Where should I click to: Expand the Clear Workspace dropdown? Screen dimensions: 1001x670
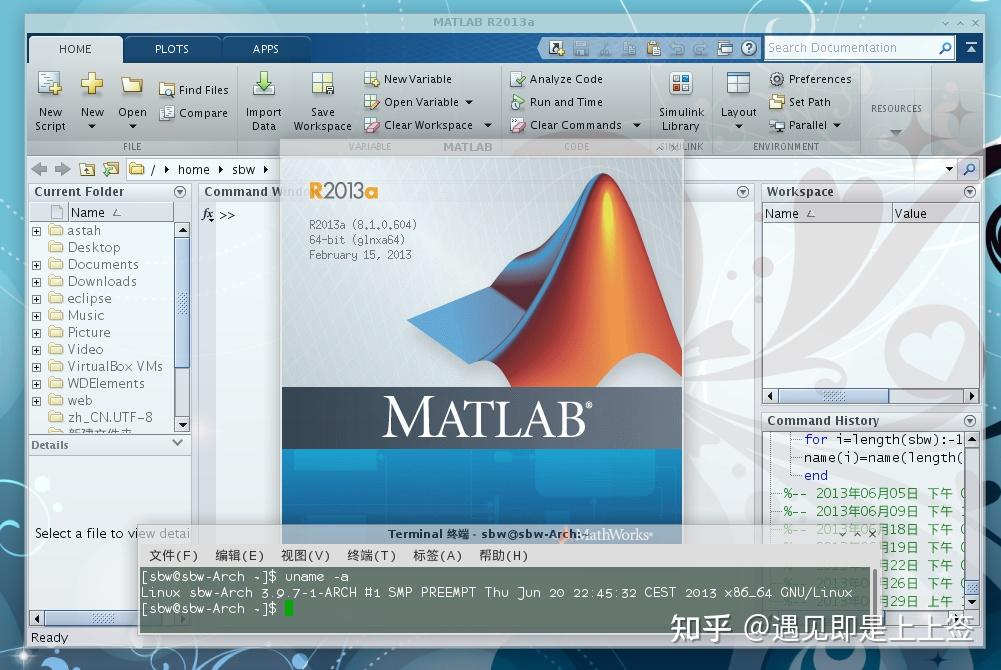click(486, 124)
